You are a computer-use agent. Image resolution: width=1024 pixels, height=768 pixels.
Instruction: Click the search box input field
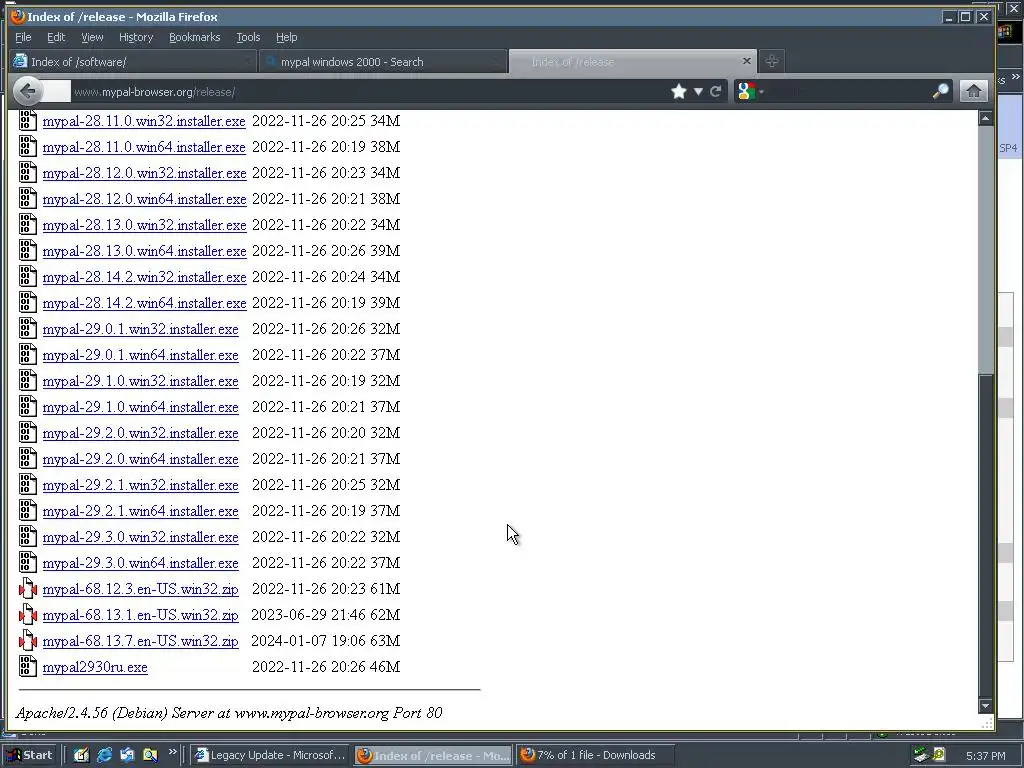coord(848,91)
